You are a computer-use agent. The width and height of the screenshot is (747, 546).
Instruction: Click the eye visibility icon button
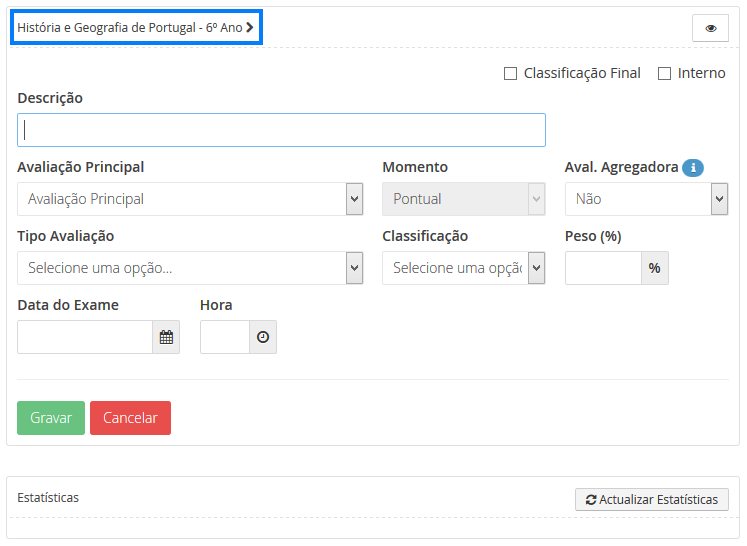(x=710, y=28)
